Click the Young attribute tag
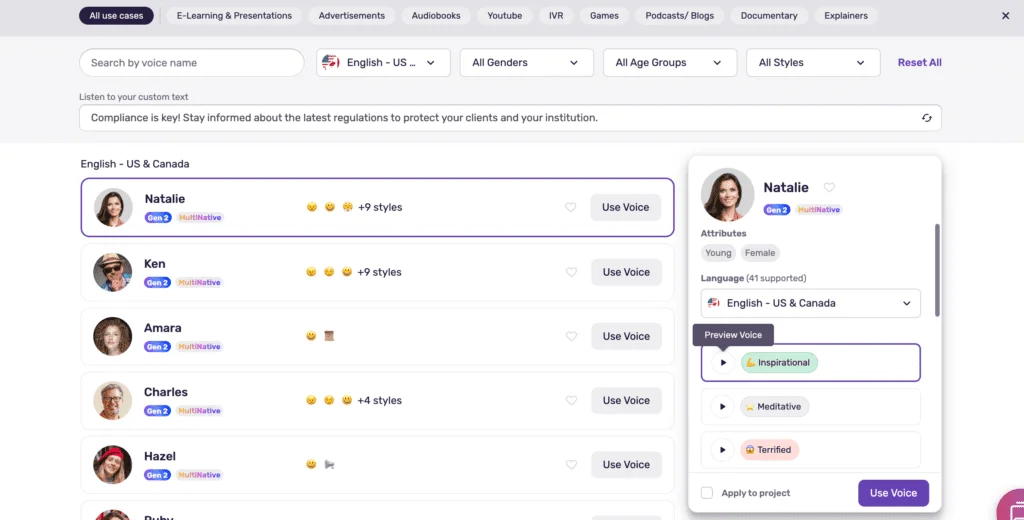The width and height of the screenshot is (1024, 520). (x=718, y=253)
